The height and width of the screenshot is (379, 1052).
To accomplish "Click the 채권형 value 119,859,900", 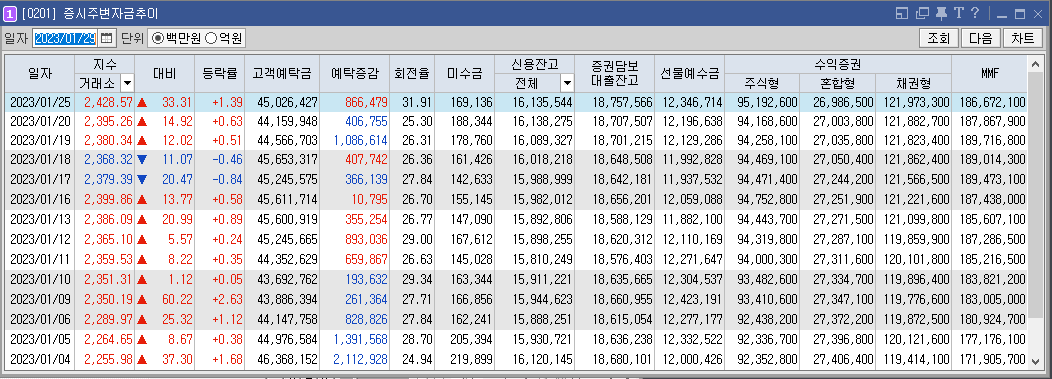I will pyautogui.click(x=918, y=238).
